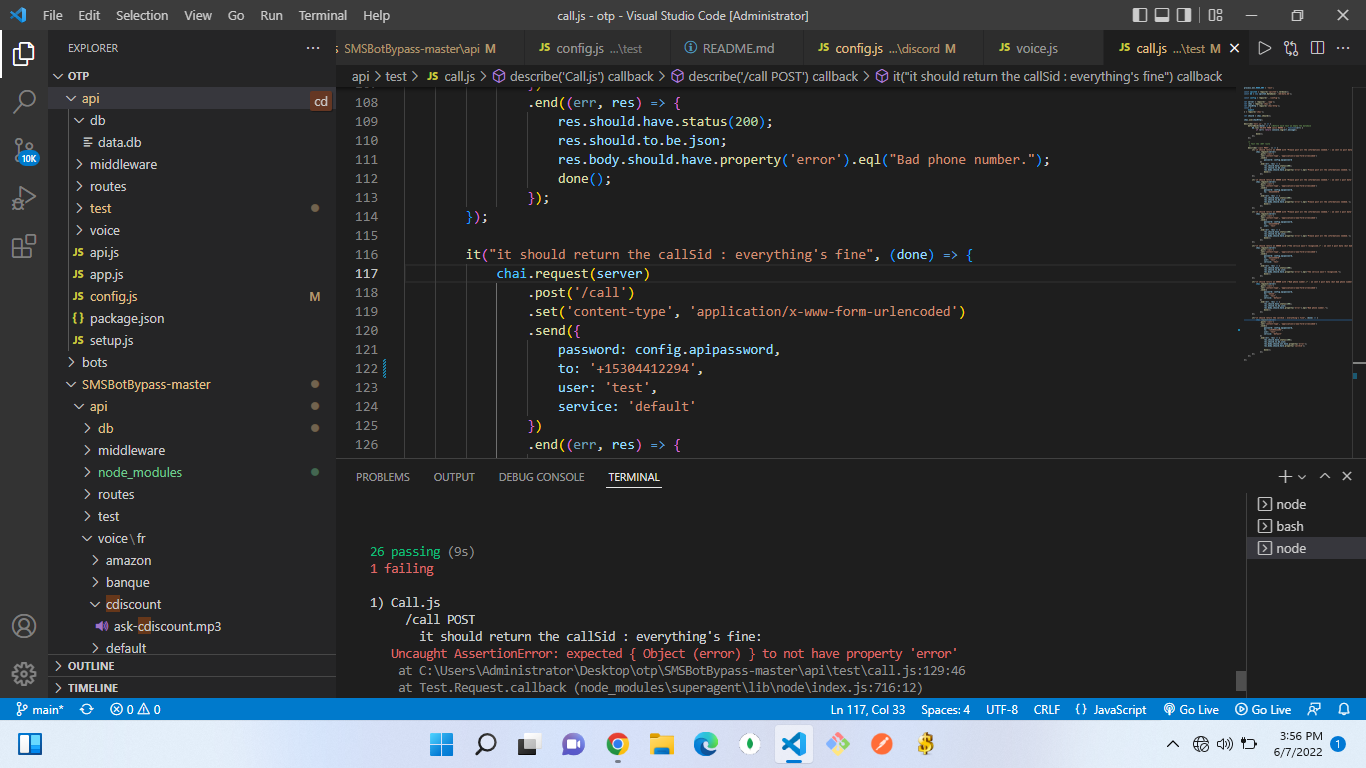Switch to the OUTPUT panel tab
This screenshot has height=768, width=1366.
[454, 477]
